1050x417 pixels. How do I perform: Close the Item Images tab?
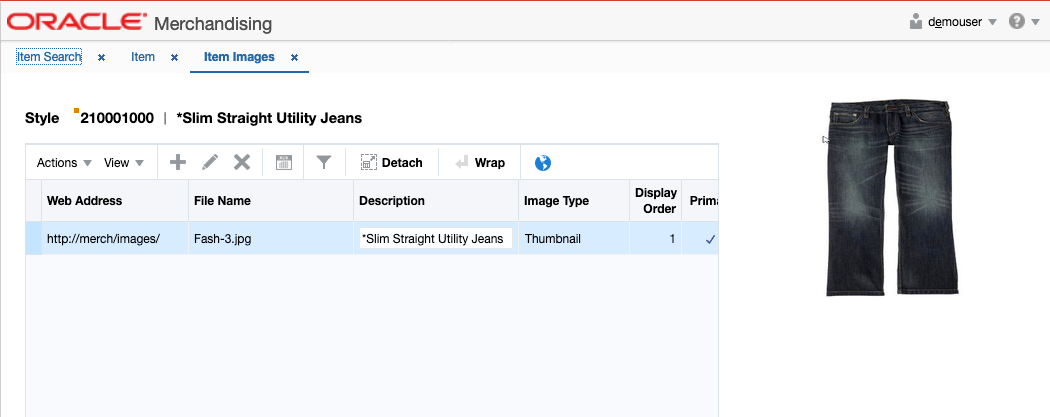(294, 58)
